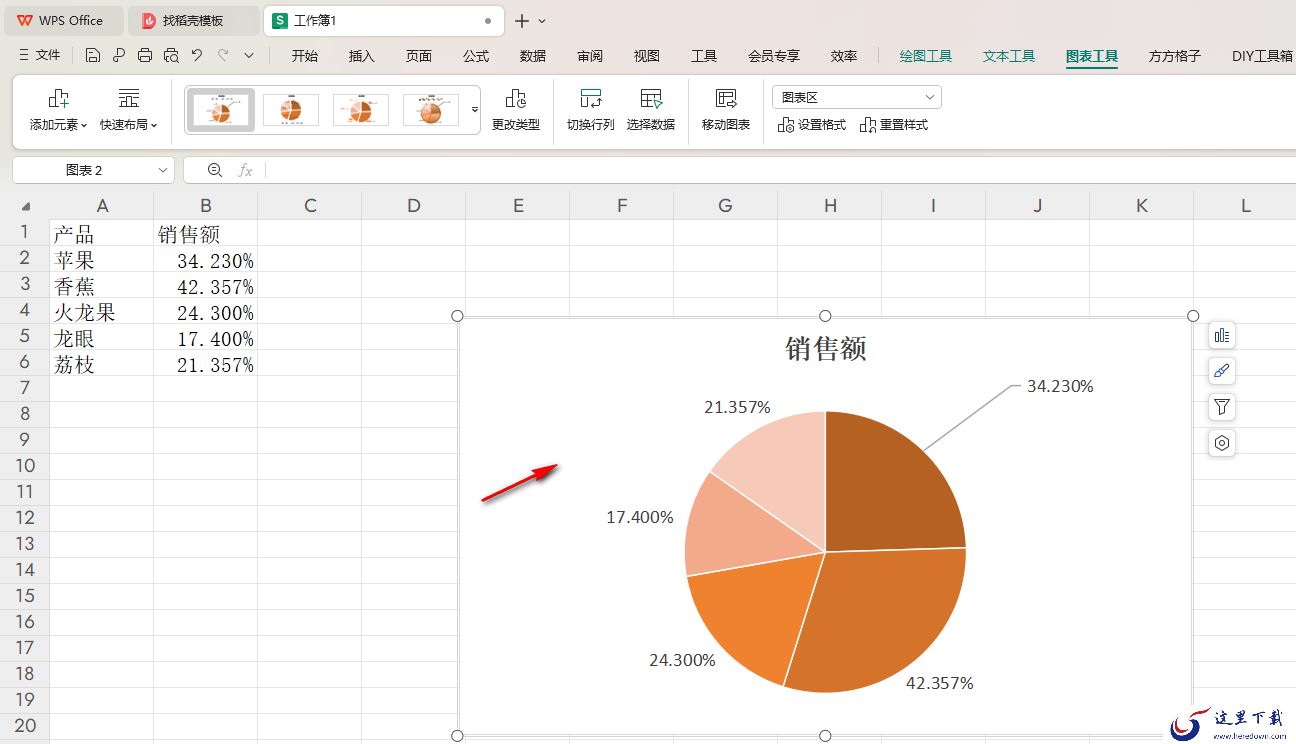This screenshot has width=1296, height=744.
Task: Open the 添加元素 dropdown
Action: [x=58, y=110]
